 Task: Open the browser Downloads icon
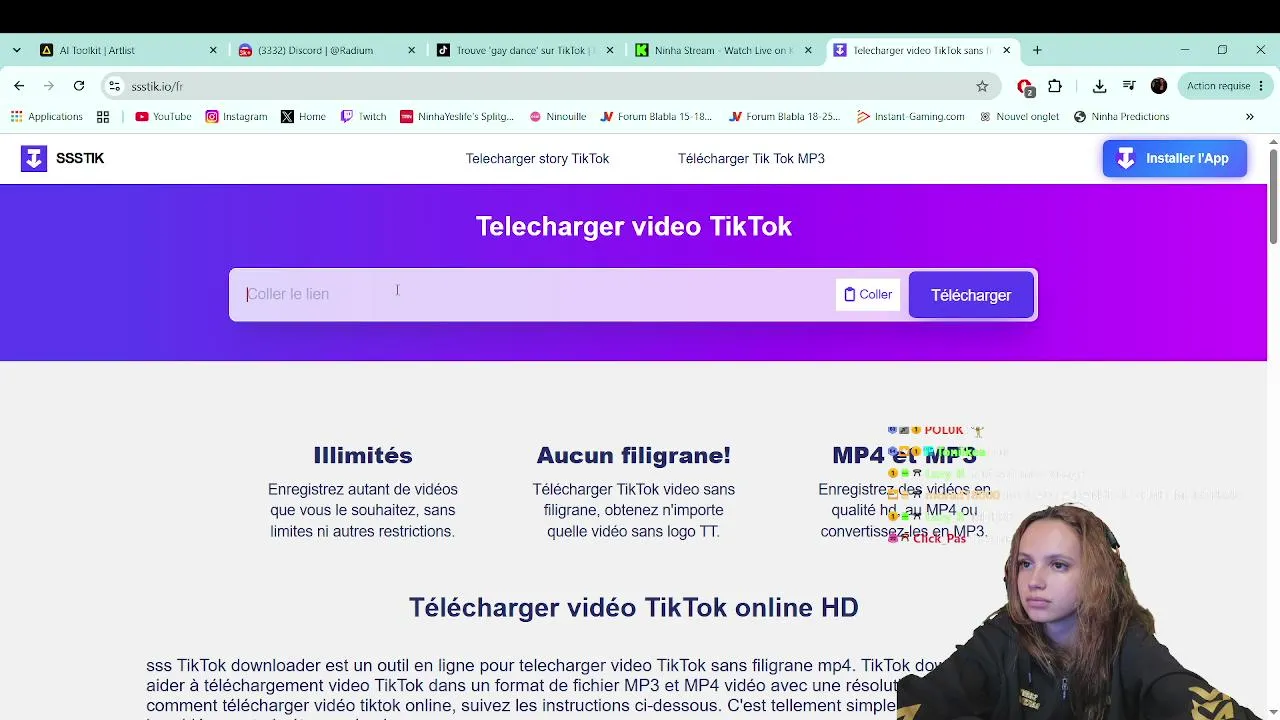[1099, 86]
